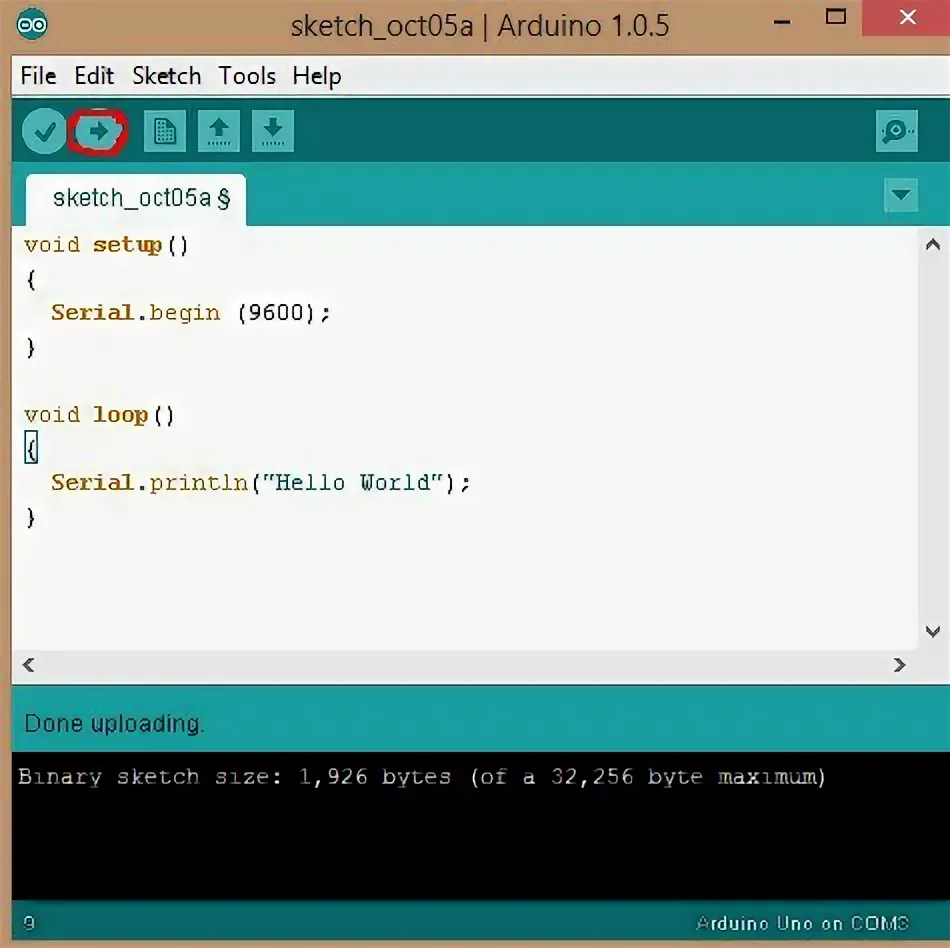Click the 'void loop()' line
This screenshot has height=948, width=950.
99,416
